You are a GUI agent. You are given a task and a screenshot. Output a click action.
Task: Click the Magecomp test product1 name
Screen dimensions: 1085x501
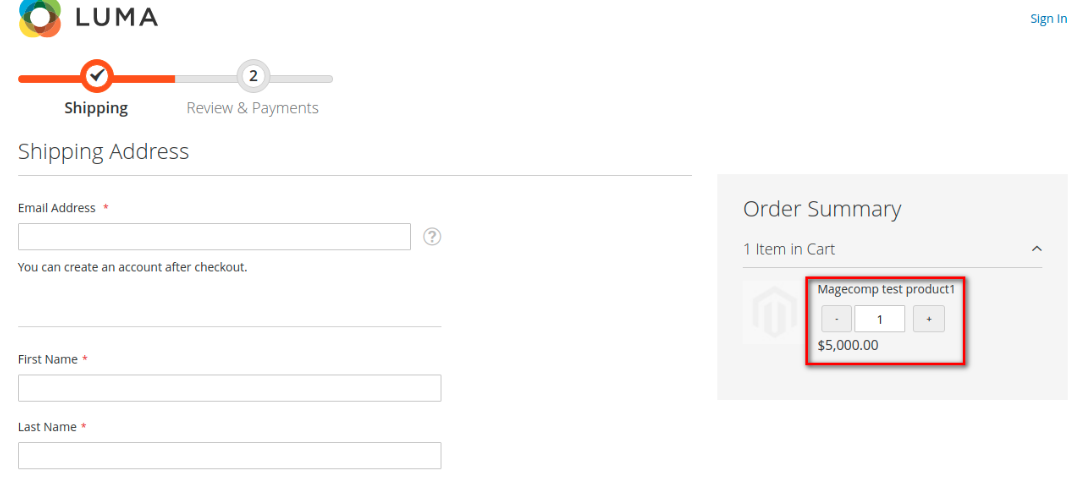[887, 289]
